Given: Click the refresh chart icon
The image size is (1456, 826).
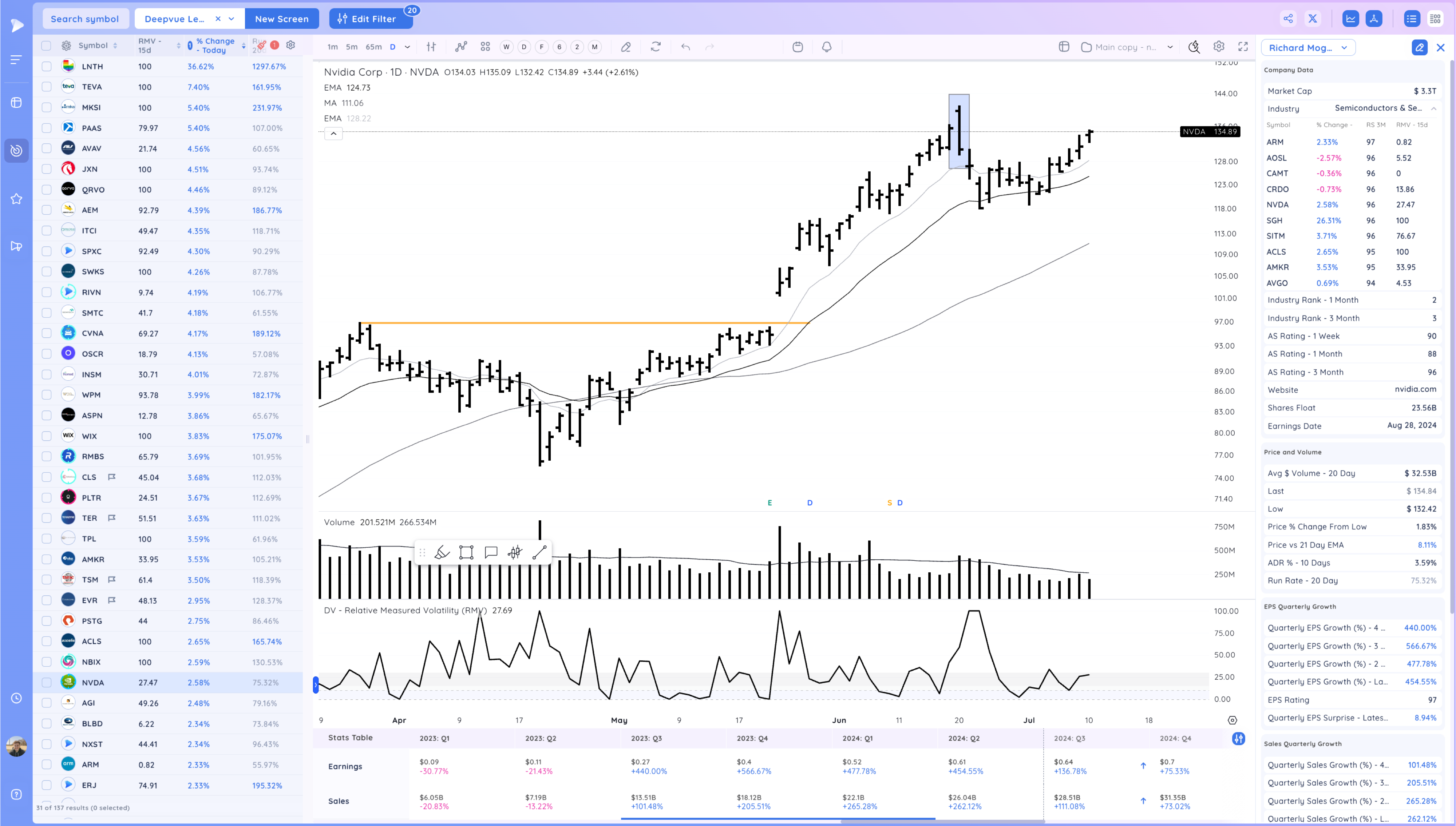Looking at the screenshot, I should tap(656, 47).
